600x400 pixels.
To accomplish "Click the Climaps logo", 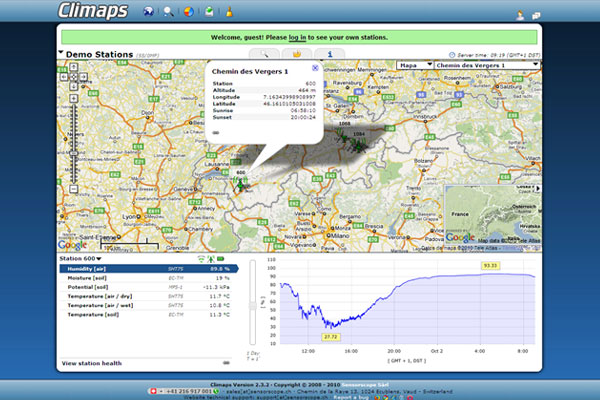I will pyautogui.click(x=93, y=11).
